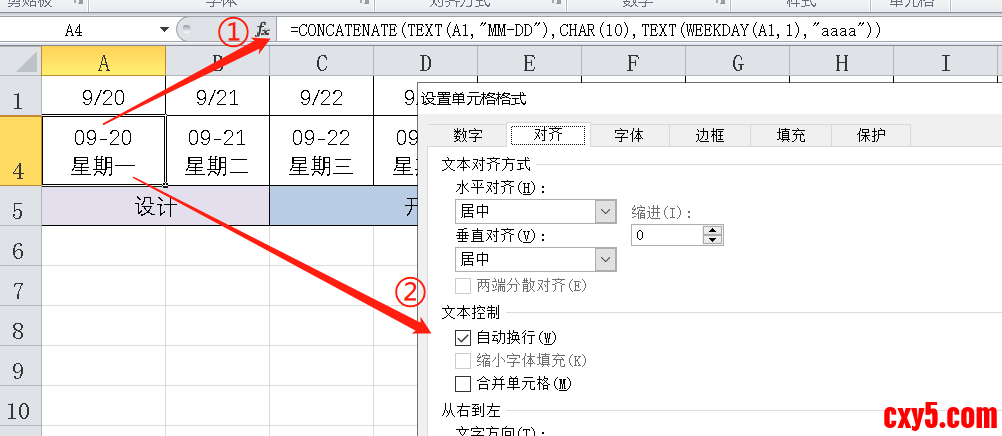Open the Name Box dropdown arrow
Screen dimensions: 1002x436
(164, 30)
